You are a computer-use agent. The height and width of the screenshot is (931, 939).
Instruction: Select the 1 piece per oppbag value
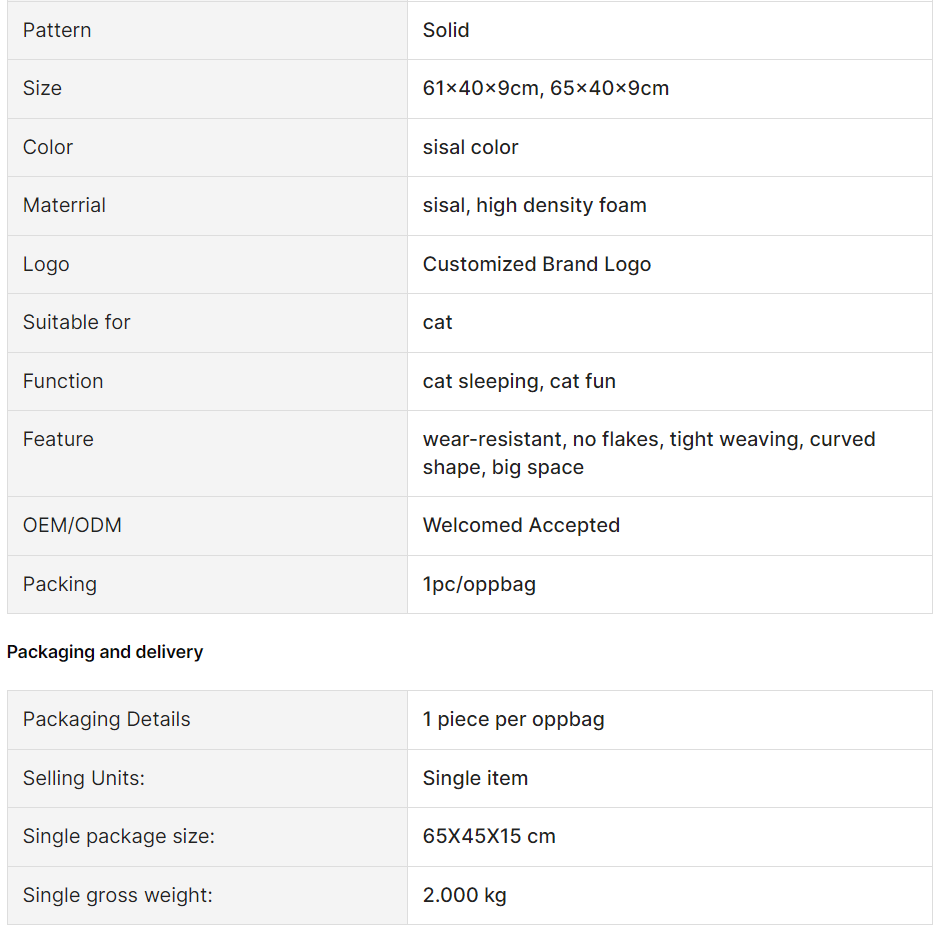click(x=513, y=719)
